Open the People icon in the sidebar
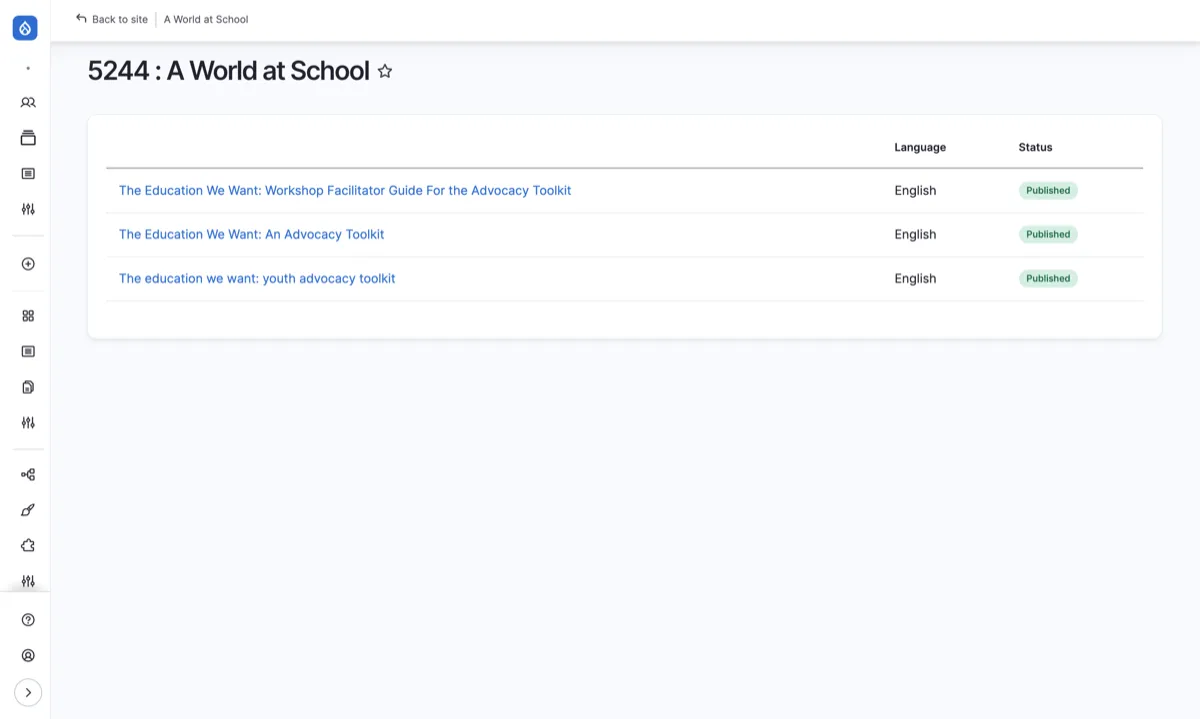 28,102
